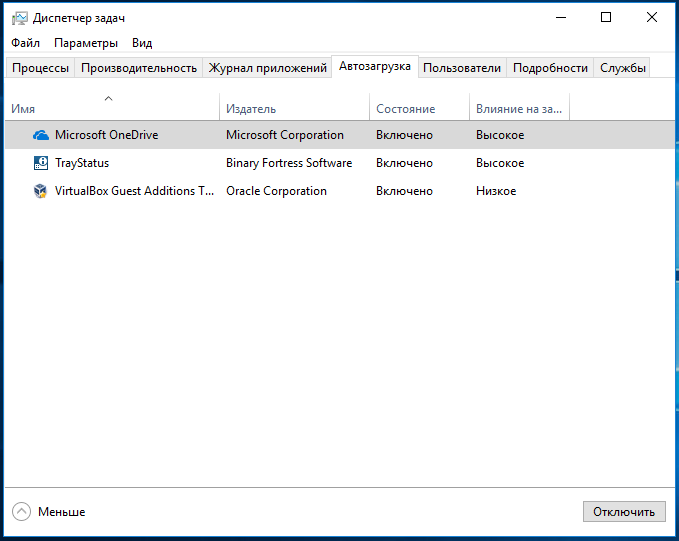Click the Task Manager title bar icon
This screenshot has height=541, width=679.
tap(18, 18)
